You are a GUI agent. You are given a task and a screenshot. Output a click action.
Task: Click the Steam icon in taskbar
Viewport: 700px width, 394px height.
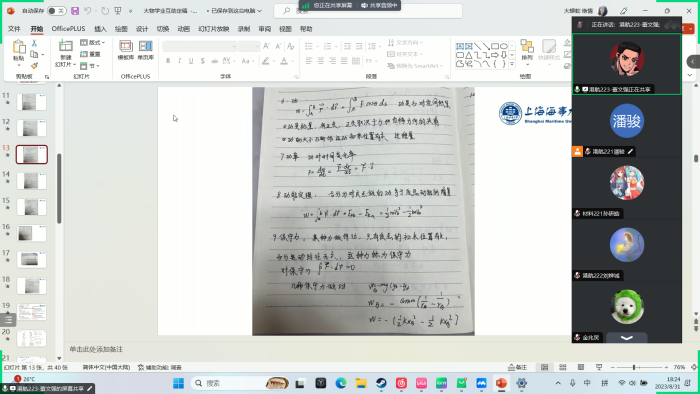pos(381,383)
